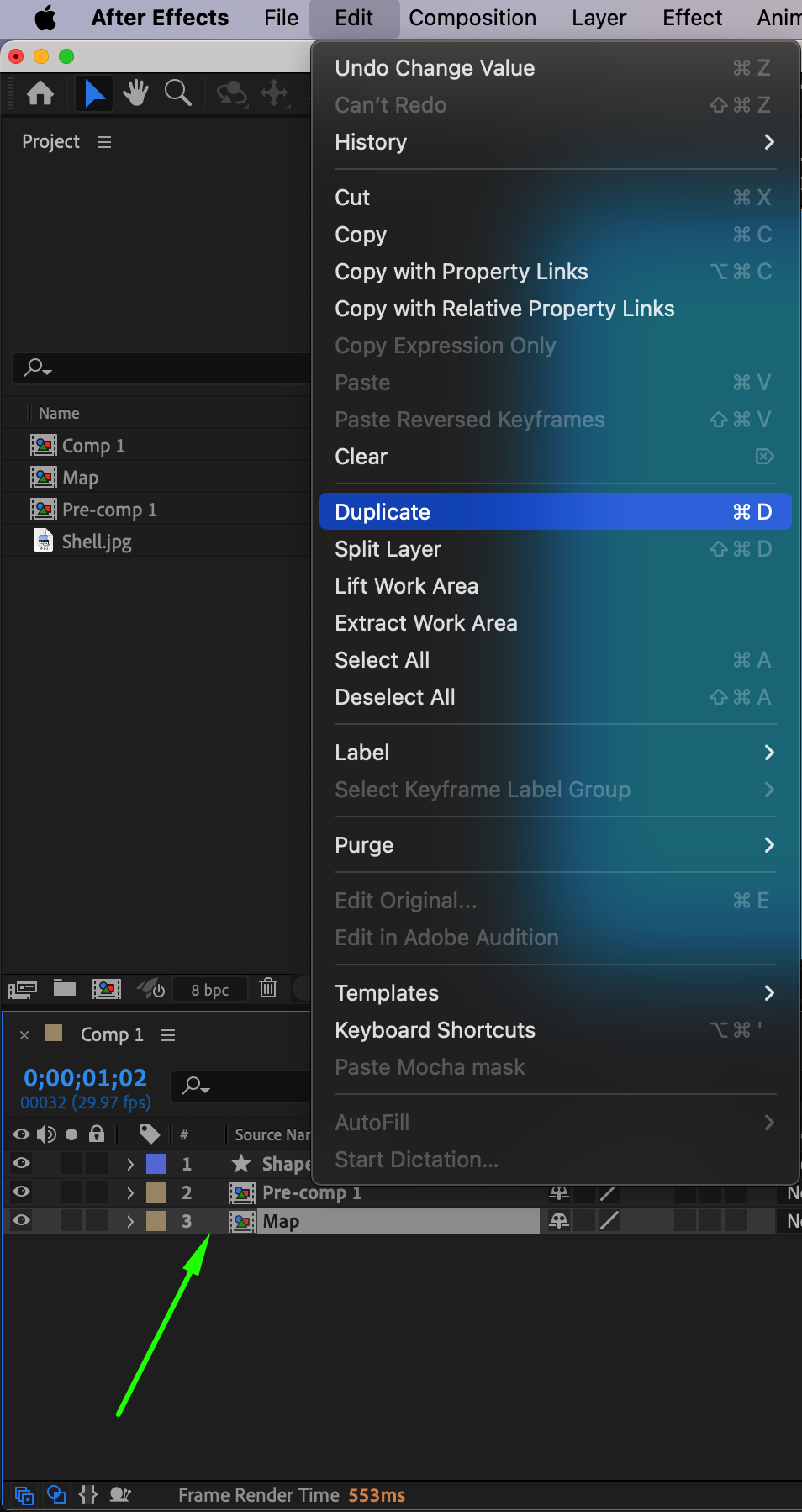Click the Home icon in toolbar

(40, 93)
